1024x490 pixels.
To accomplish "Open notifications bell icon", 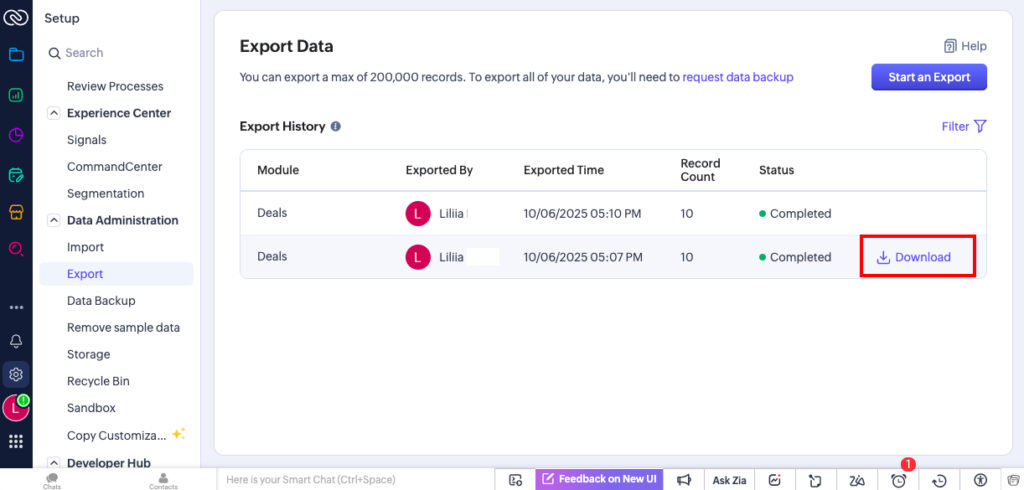I will [x=16, y=341].
